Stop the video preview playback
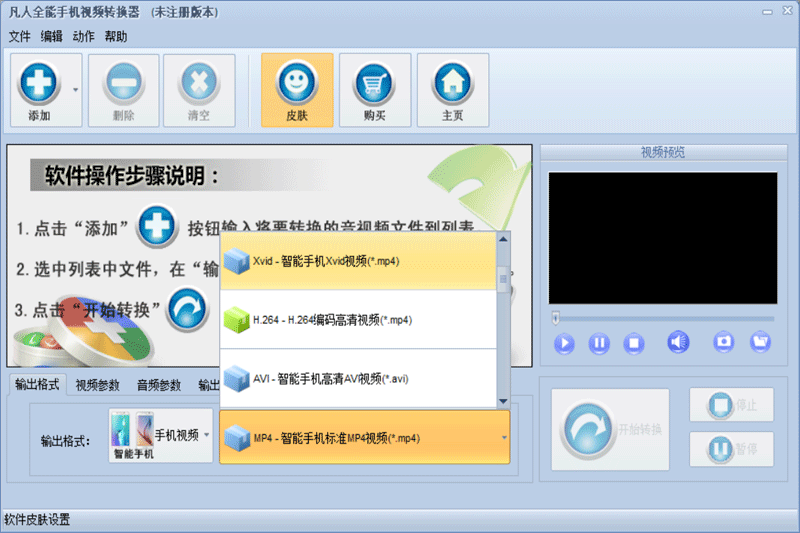Viewport: 800px width, 533px height. (634, 343)
